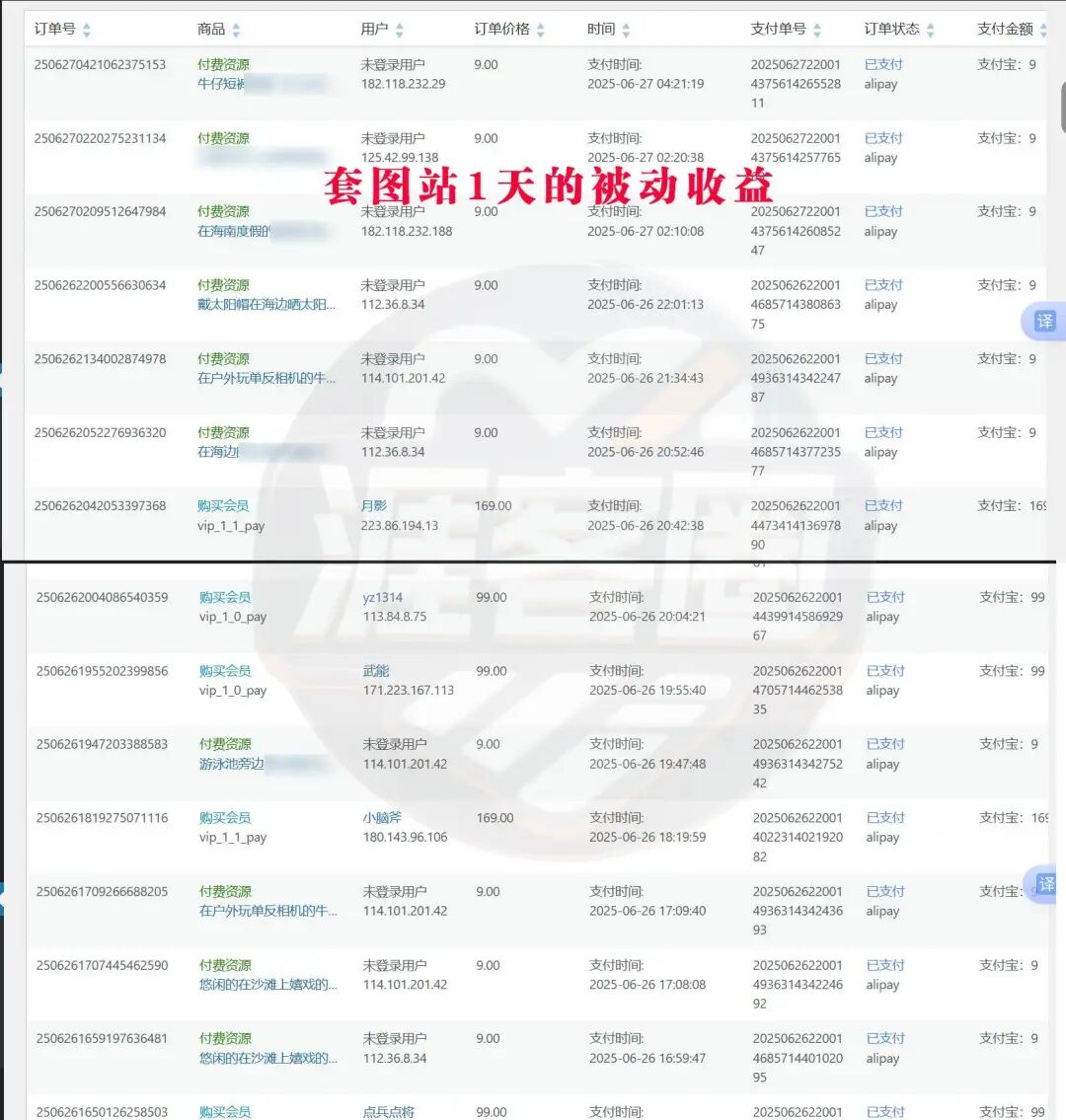Click the sort icon beside 支付金额 header
The height and width of the screenshot is (1120, 1066).
coord(1041,29)
